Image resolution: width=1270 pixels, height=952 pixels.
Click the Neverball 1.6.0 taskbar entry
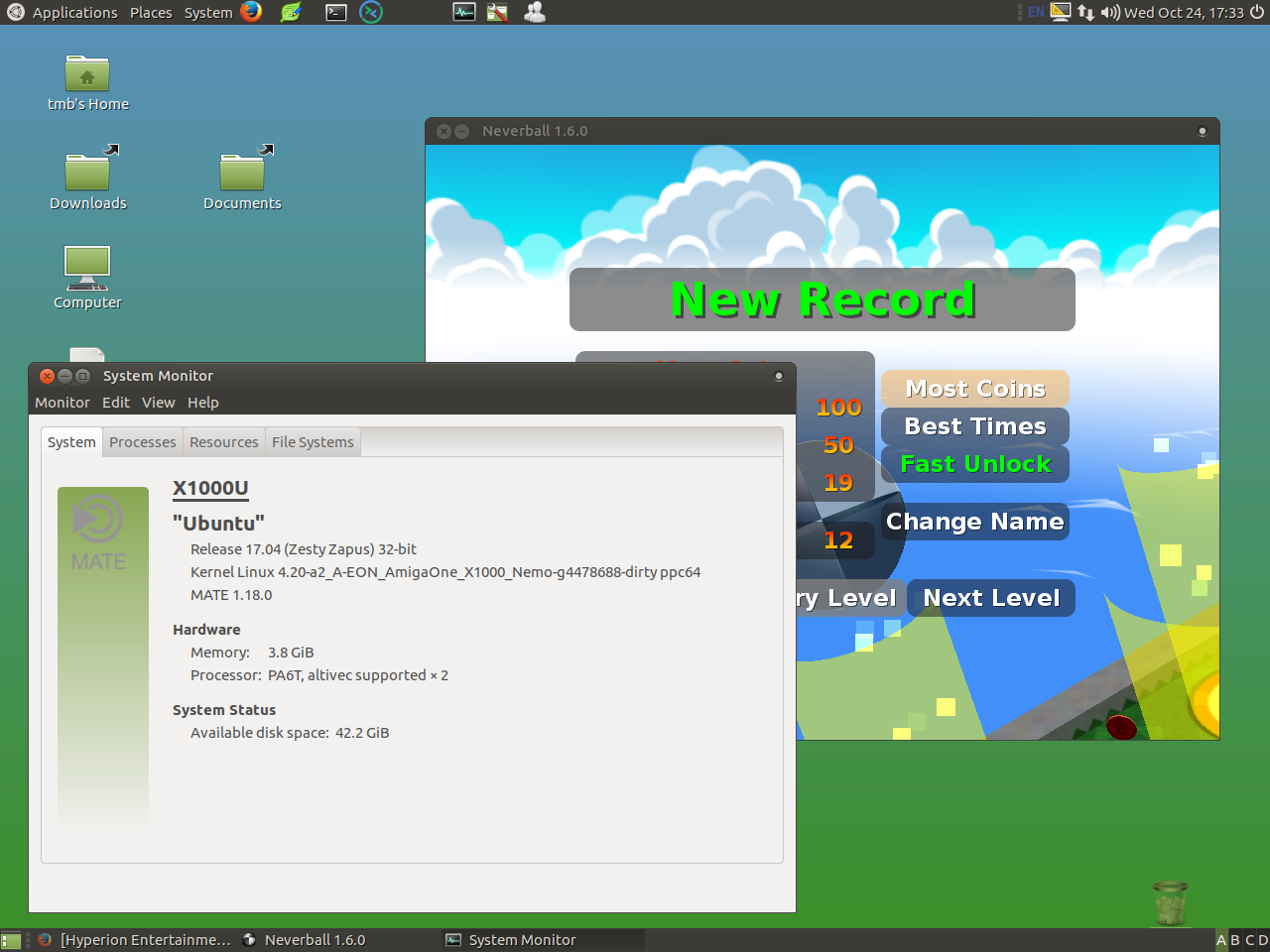(x=315, y=940)
